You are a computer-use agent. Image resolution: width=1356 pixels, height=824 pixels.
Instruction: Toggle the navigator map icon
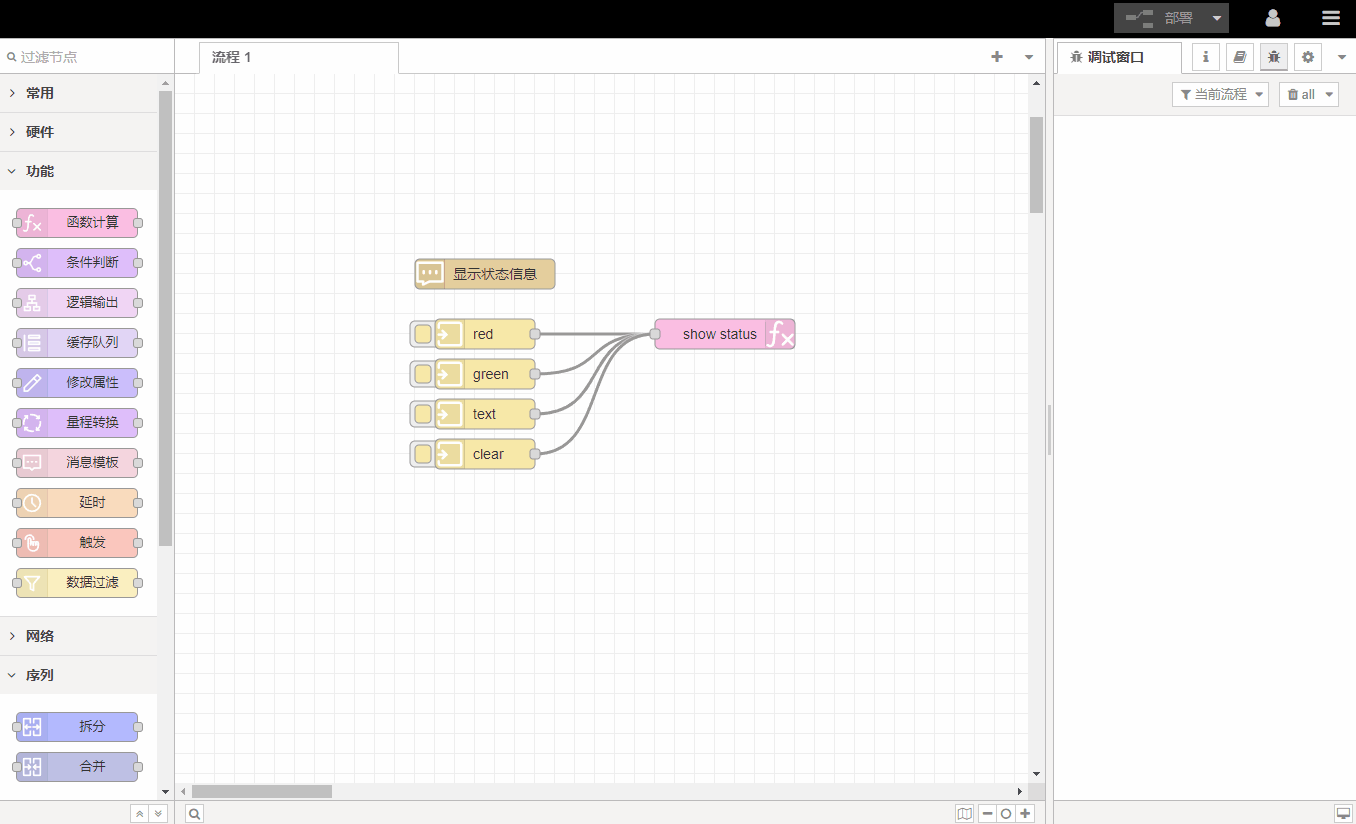coord(964,814)
